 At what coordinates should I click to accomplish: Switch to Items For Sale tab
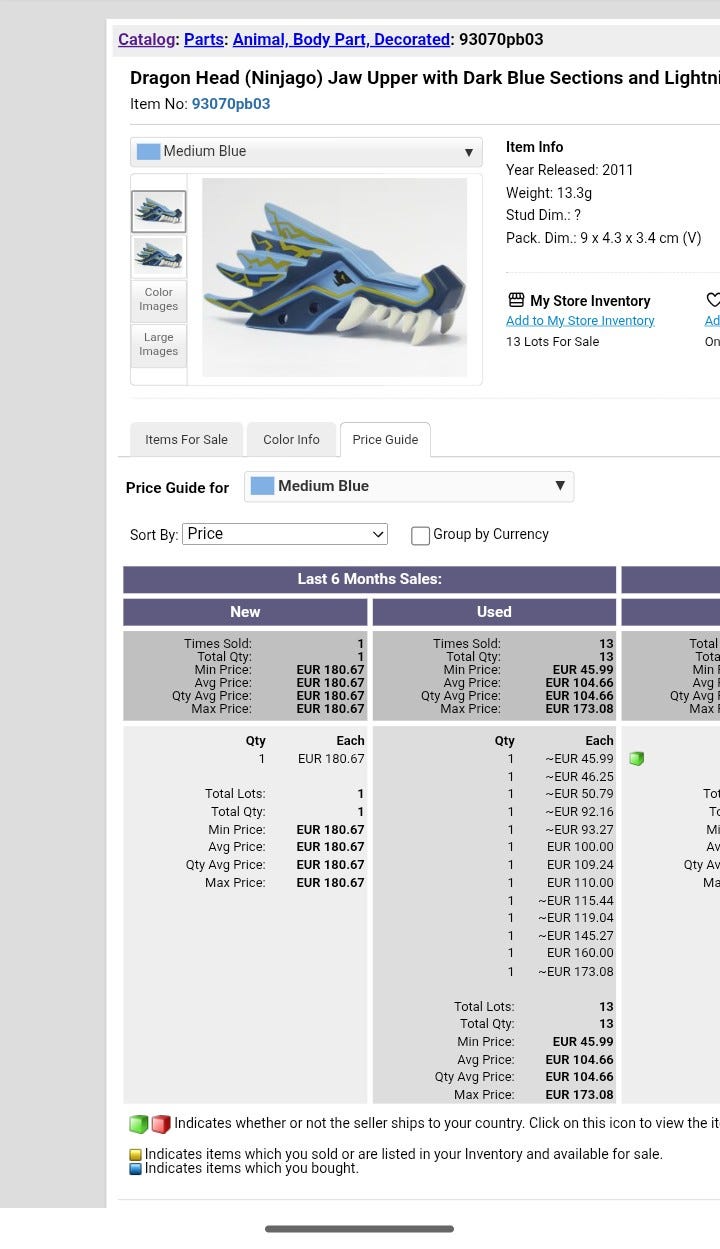186,439
